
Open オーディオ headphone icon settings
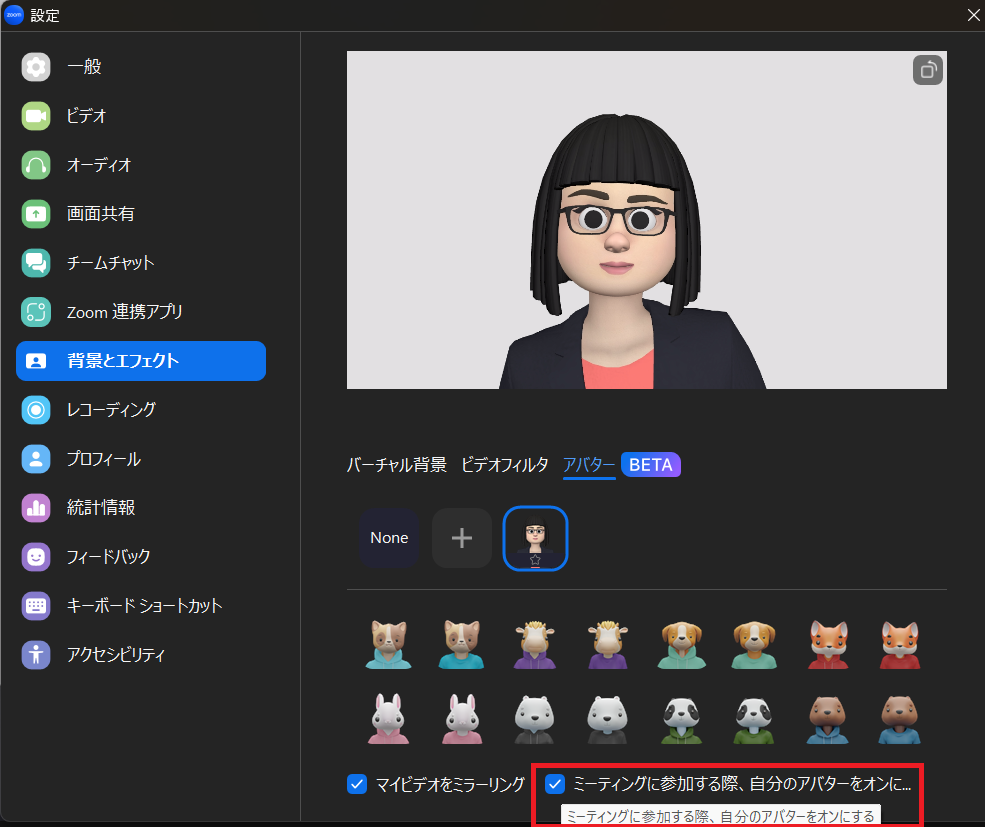(36, 165)
